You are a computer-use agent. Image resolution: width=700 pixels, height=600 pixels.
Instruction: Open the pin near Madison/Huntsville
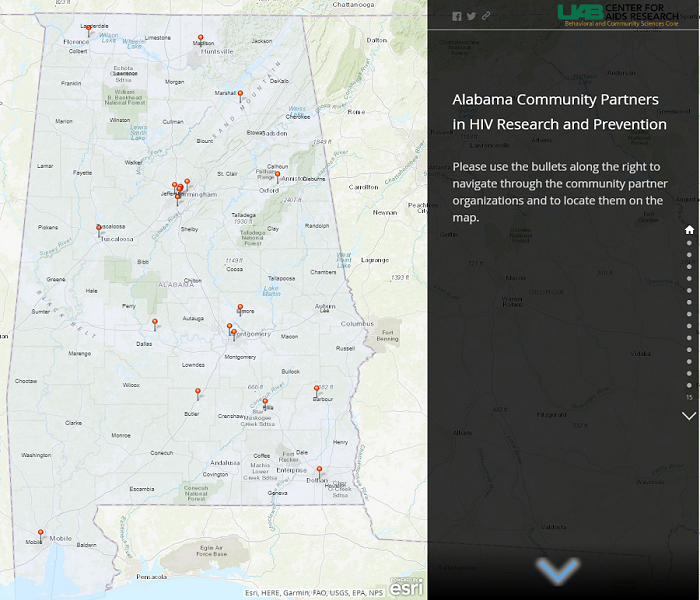200,41
